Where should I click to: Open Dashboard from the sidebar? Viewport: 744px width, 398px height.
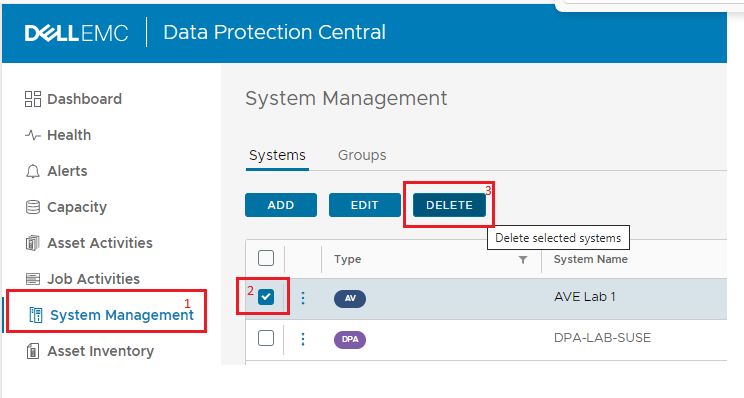[84, 99]
